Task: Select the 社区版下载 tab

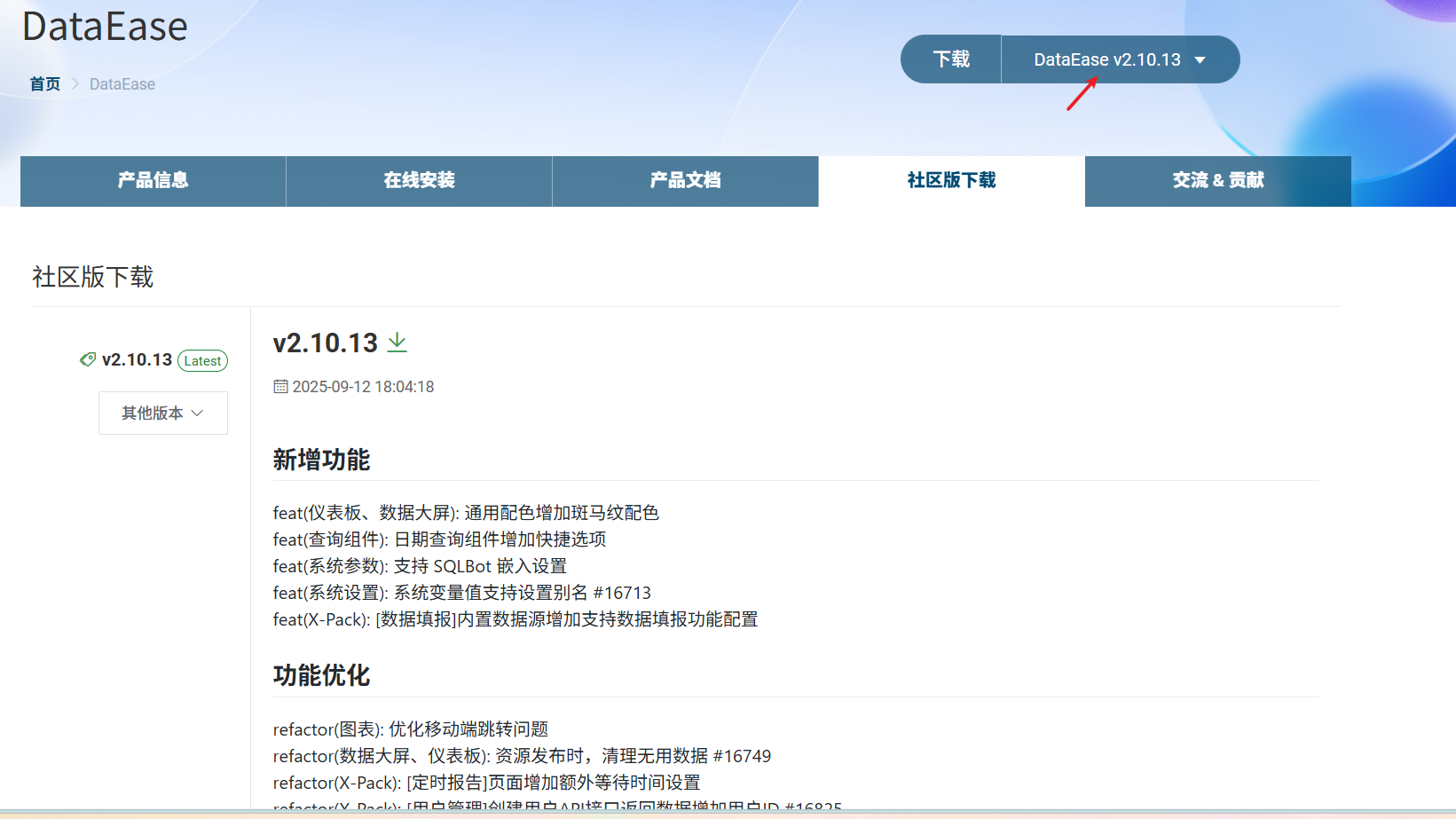Action: click(950, 180)
